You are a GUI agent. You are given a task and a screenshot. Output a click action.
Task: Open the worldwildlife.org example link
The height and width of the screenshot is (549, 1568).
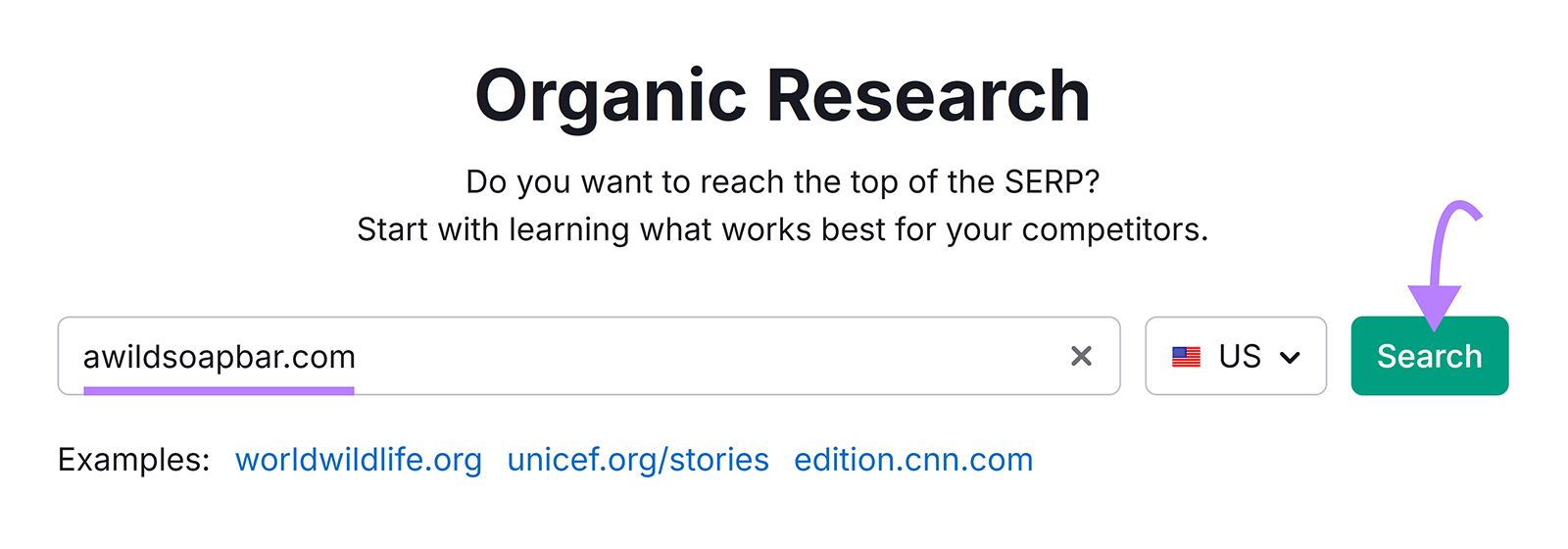tap(359, 460)
